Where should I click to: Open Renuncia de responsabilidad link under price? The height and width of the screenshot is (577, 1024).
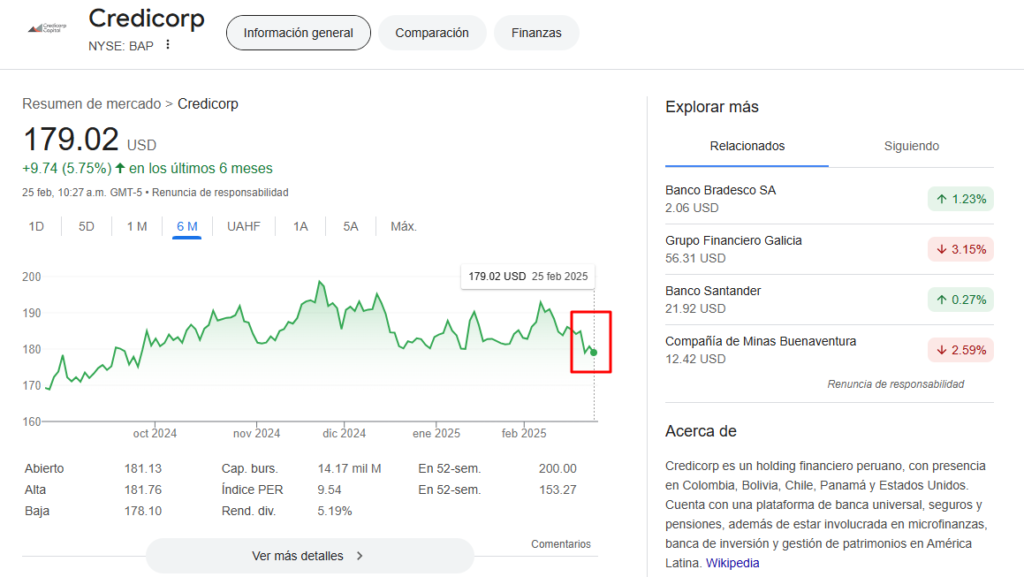coord(220,193)
